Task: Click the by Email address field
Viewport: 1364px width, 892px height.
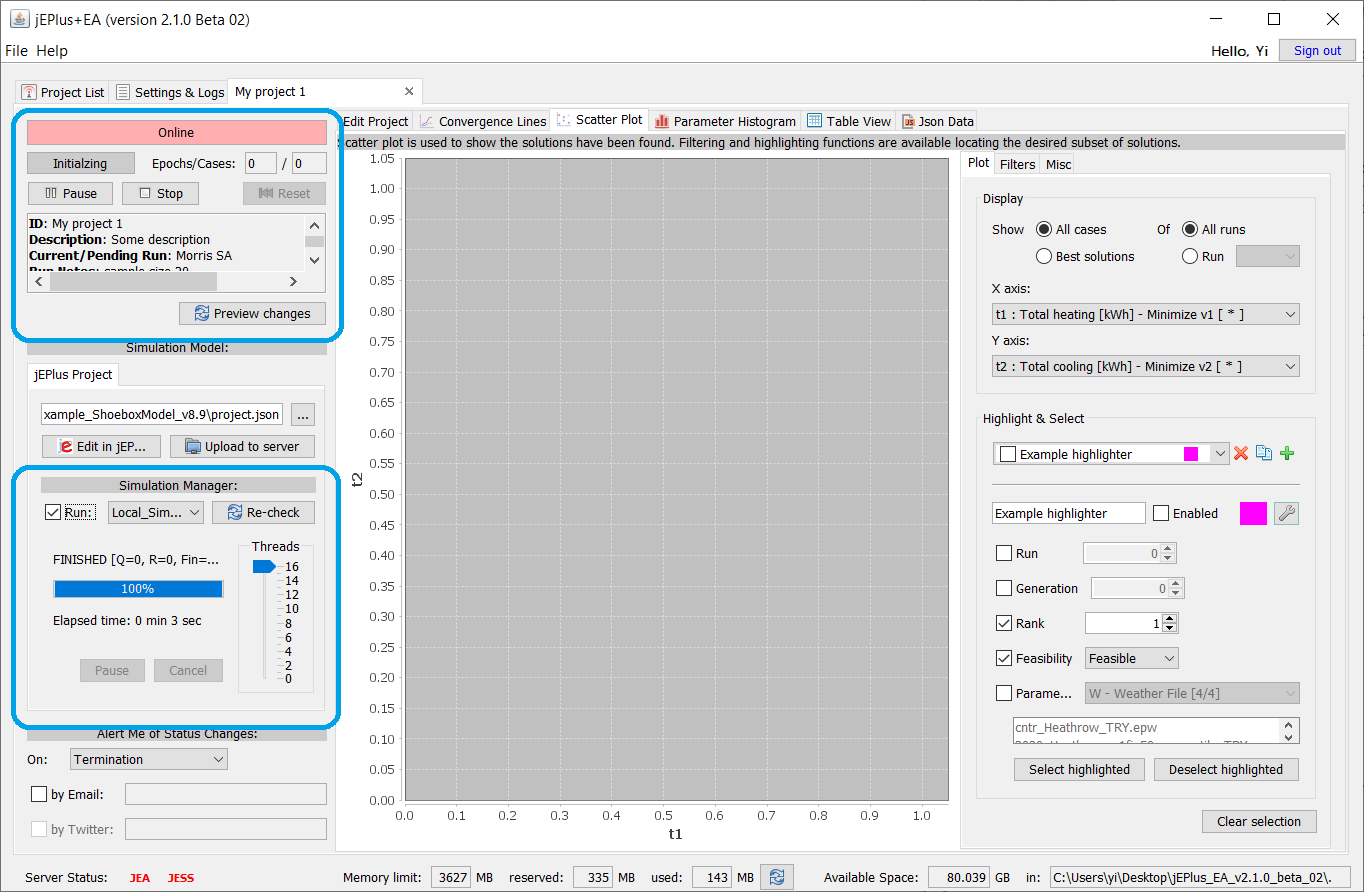Action: coord(225,794)
